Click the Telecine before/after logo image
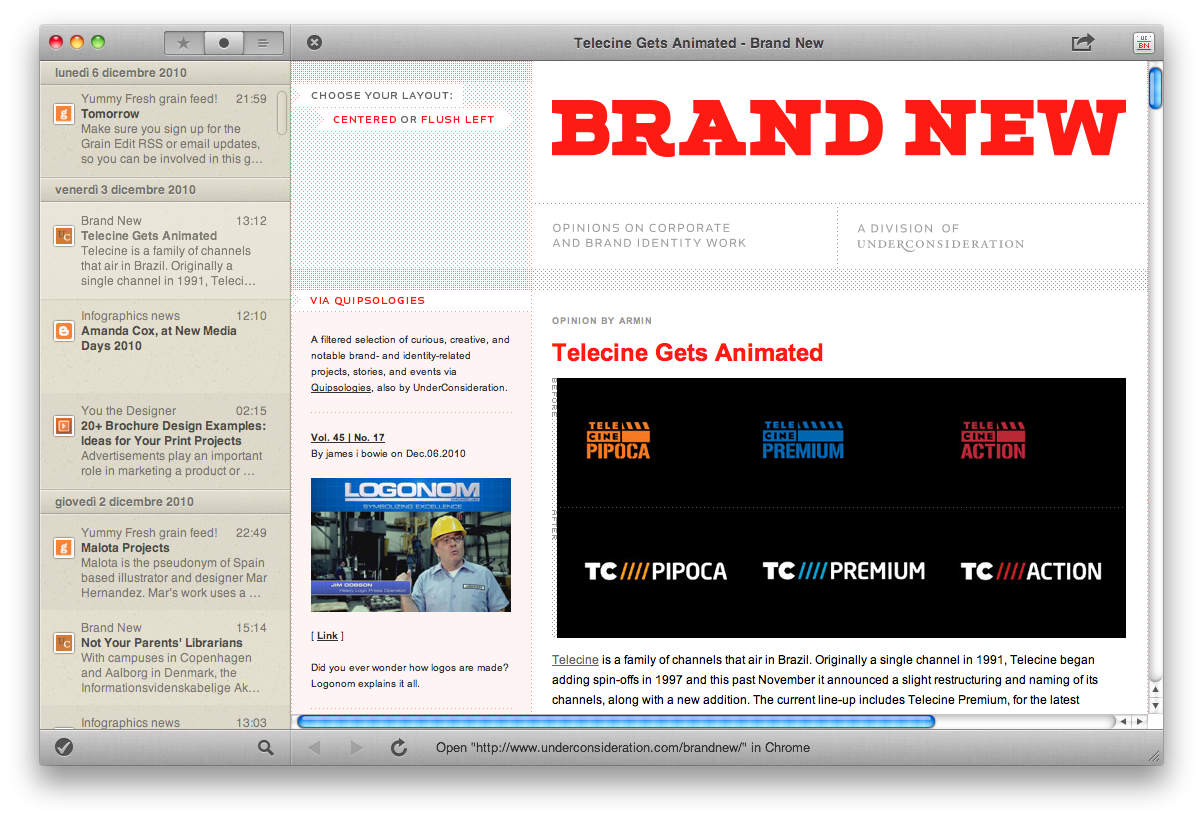This screenshot has width=1203, height=820. (841, 508)
